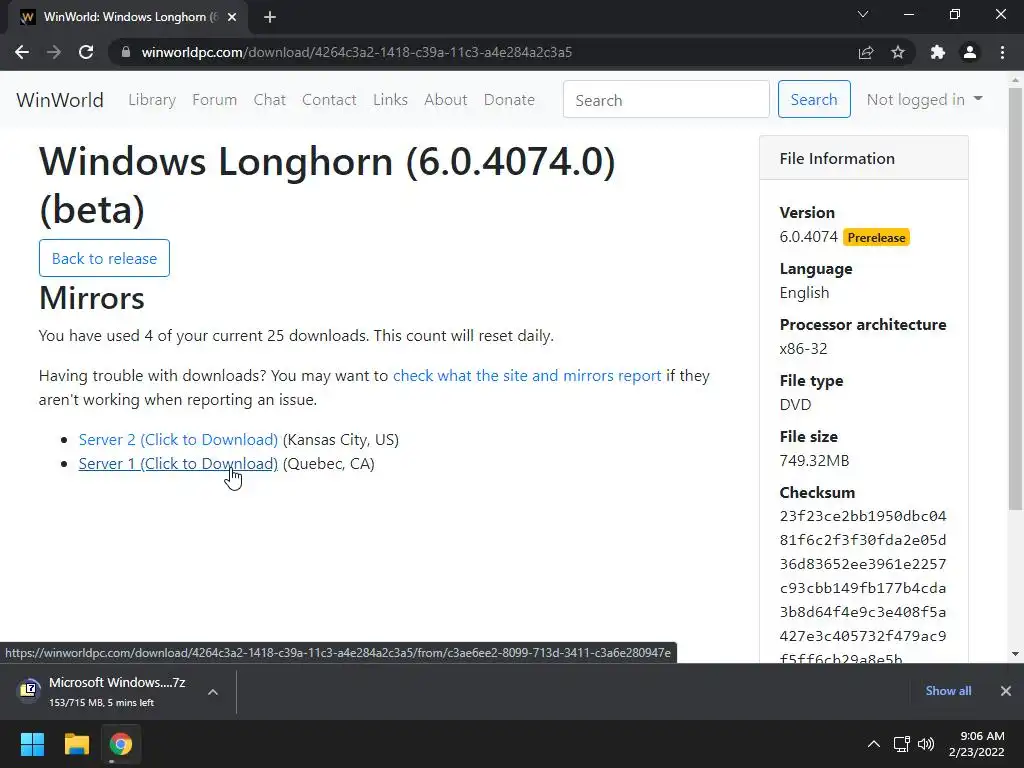The width and height of the screenshot is (1024, 768).
Task: View site security padlock info
Action: pyautogui.click(x=126, y=52)
